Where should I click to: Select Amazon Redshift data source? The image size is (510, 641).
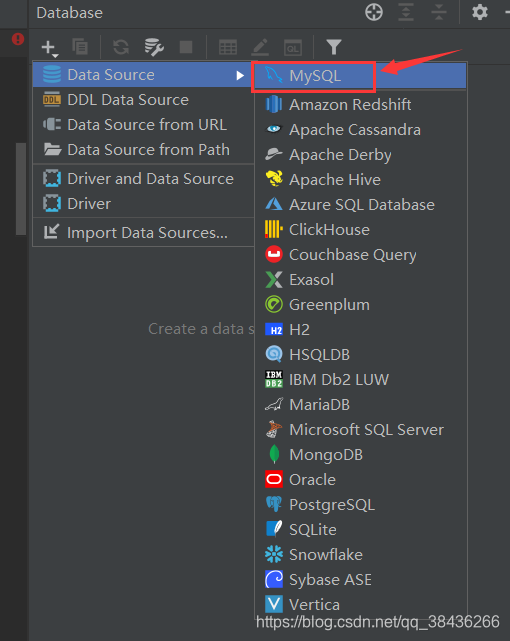tap(360, 105)
